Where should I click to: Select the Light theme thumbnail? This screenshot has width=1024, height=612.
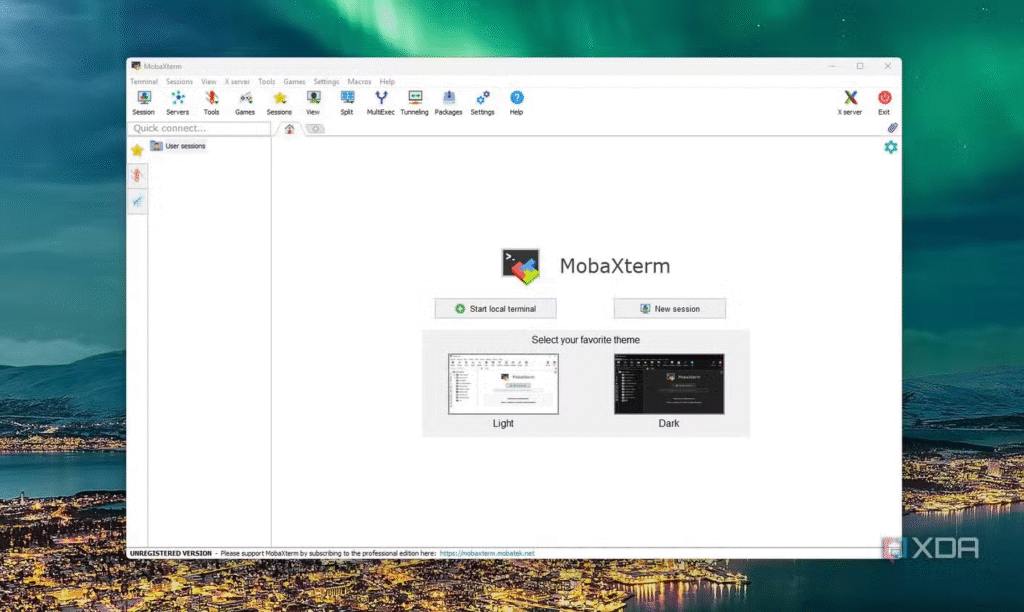tap(503, 384)
